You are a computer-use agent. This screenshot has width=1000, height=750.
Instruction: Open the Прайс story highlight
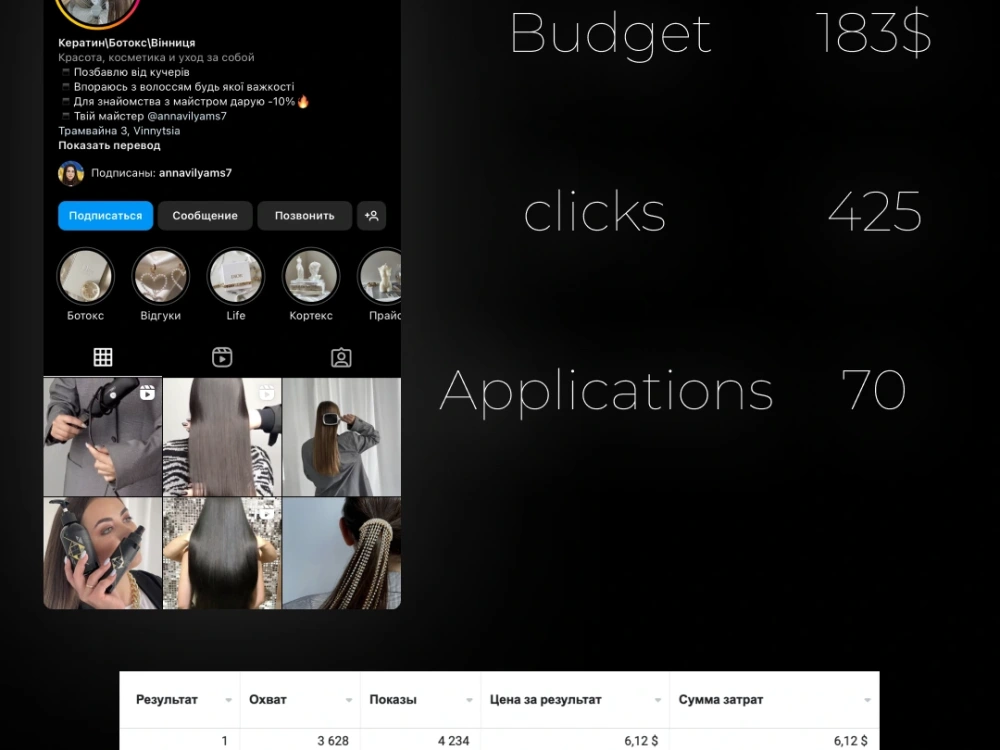[381, 276]
